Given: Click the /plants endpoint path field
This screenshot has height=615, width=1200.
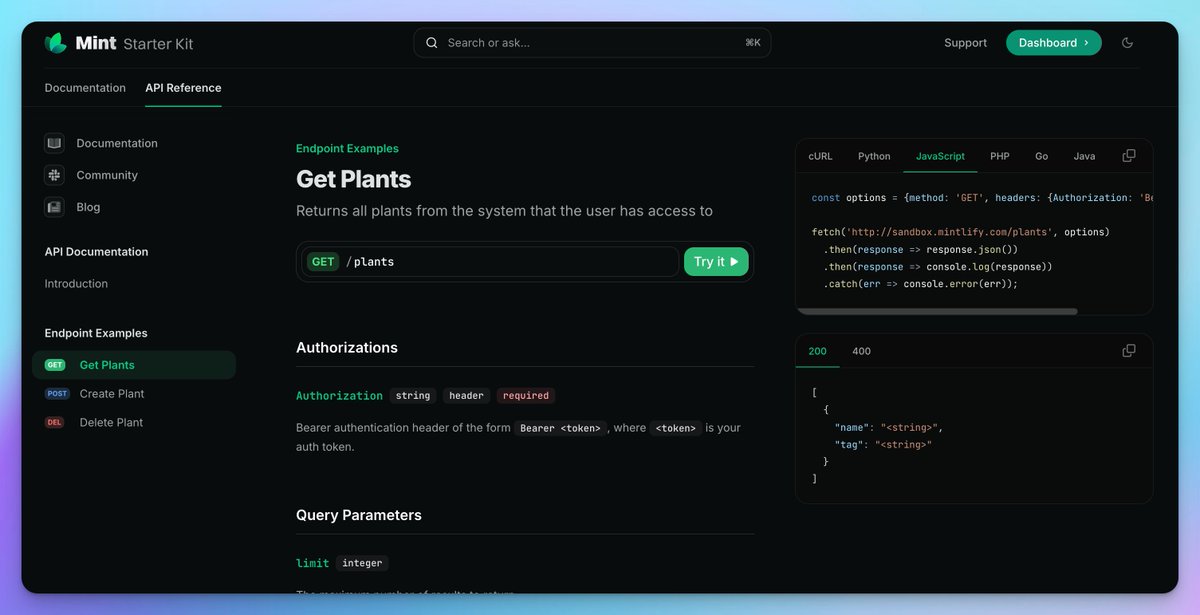Looking at the screenshot, I should pos(490,262).
